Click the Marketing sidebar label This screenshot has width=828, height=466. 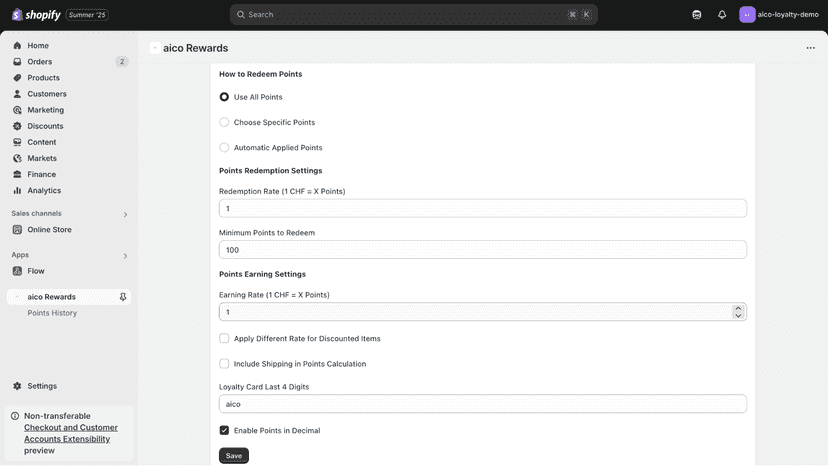point(45,110)
